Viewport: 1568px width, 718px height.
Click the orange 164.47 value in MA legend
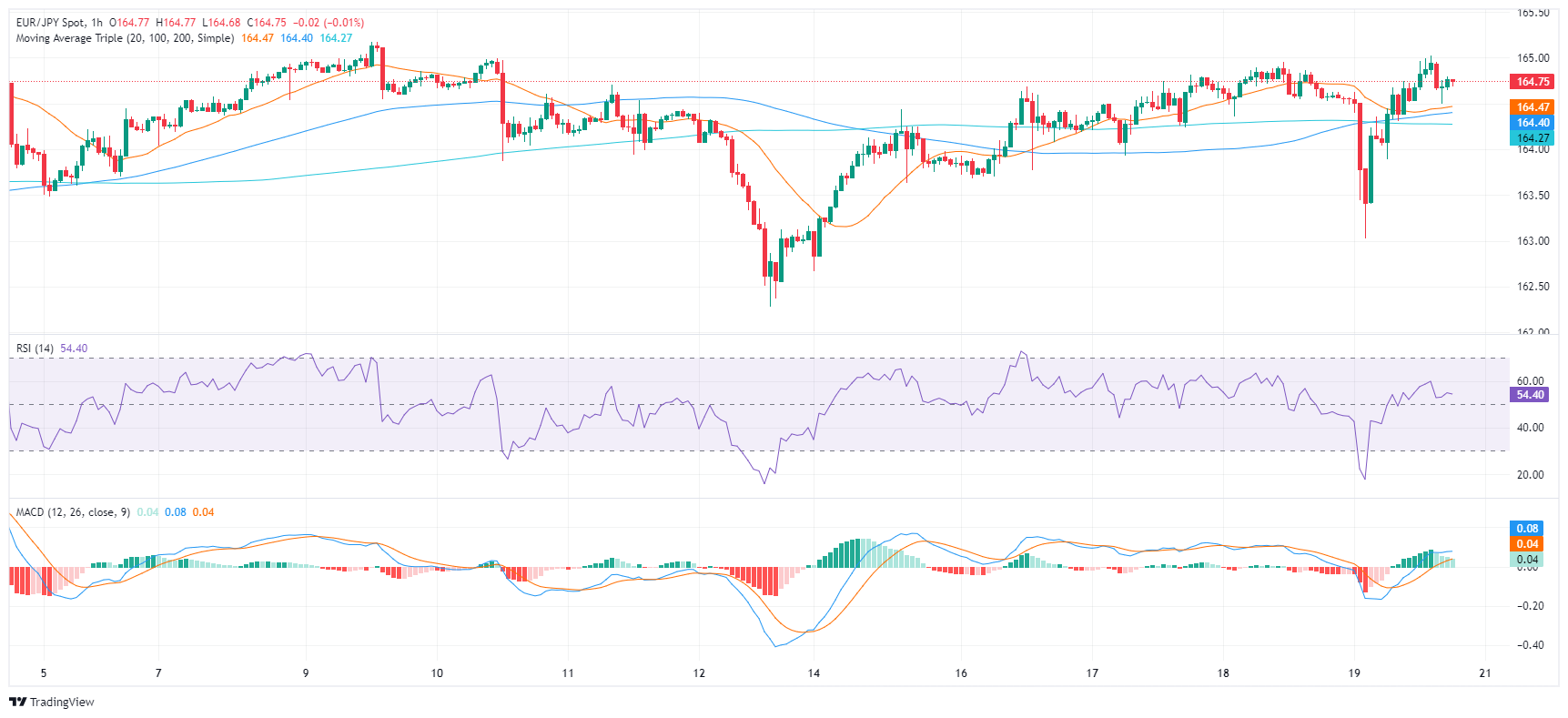coord(258,38)
